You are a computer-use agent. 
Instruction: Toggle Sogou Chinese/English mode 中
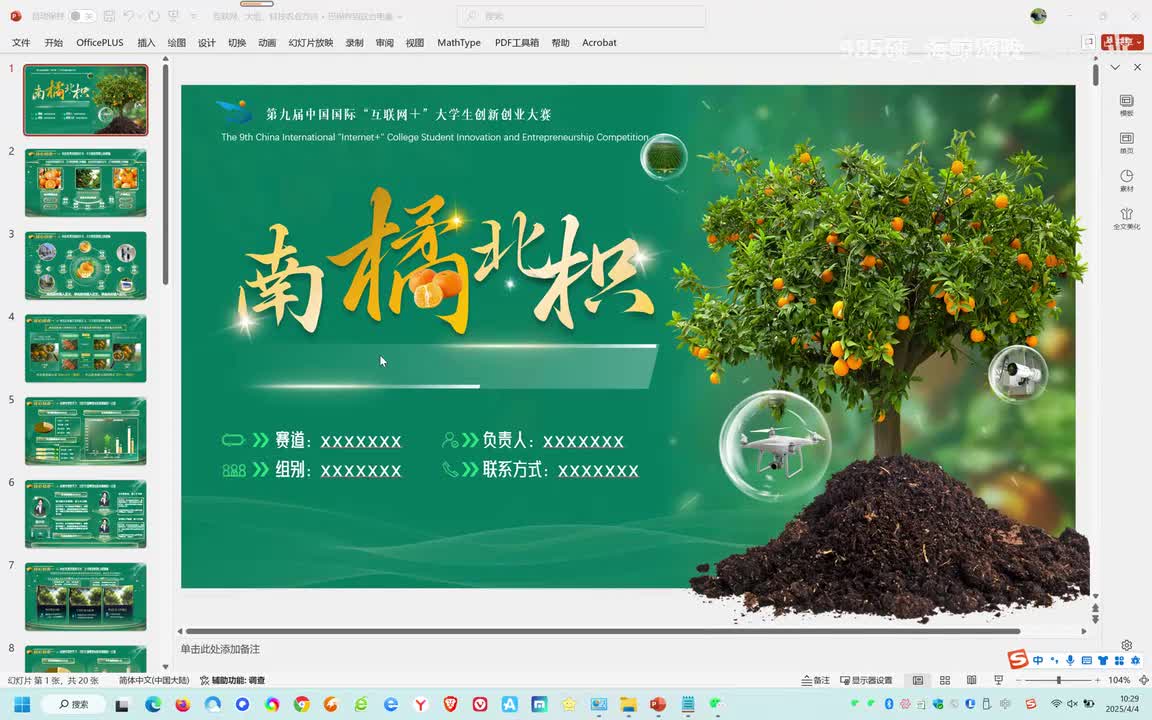point(1038,660)
